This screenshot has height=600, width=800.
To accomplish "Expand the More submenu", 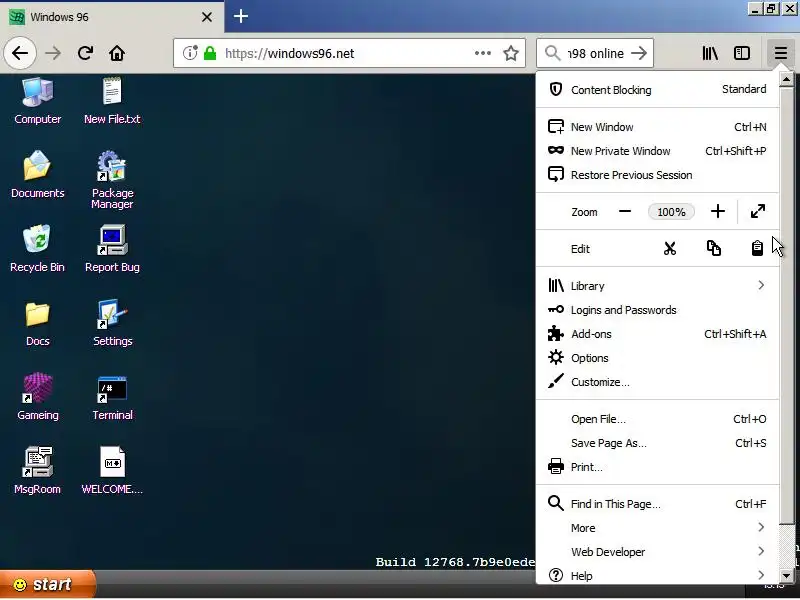I will pos(657,528).
